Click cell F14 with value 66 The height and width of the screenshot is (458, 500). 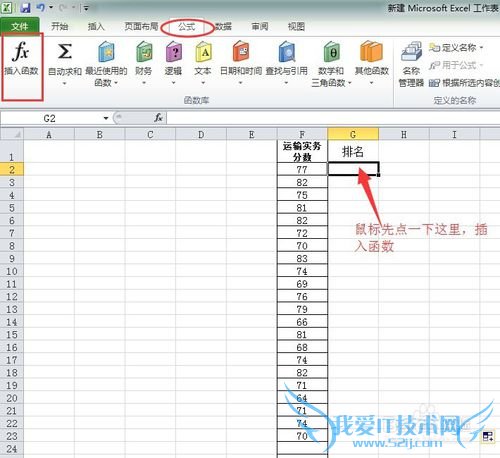pyautogui.click(x=302, y=322)
